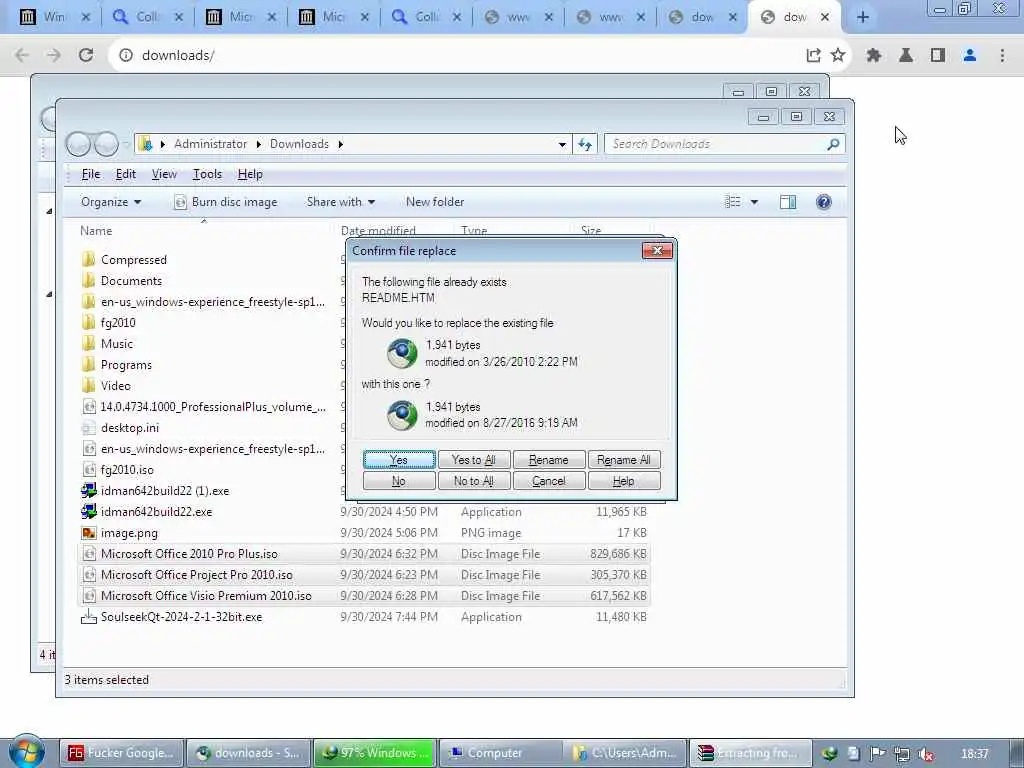Open the Help menu in Explorer
The width and height of the screenshot is (1024, 768).
pos(250,174)
